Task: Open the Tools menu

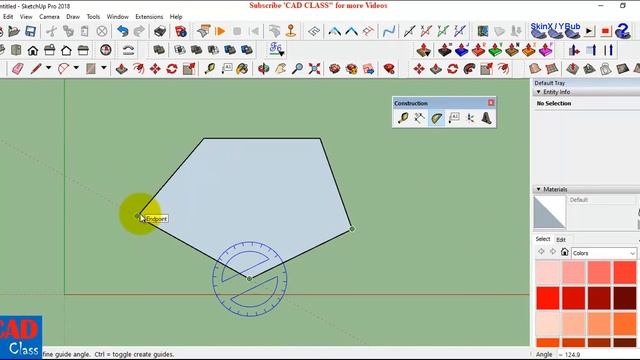Action: pyautogui.click(x=93, y=17)
